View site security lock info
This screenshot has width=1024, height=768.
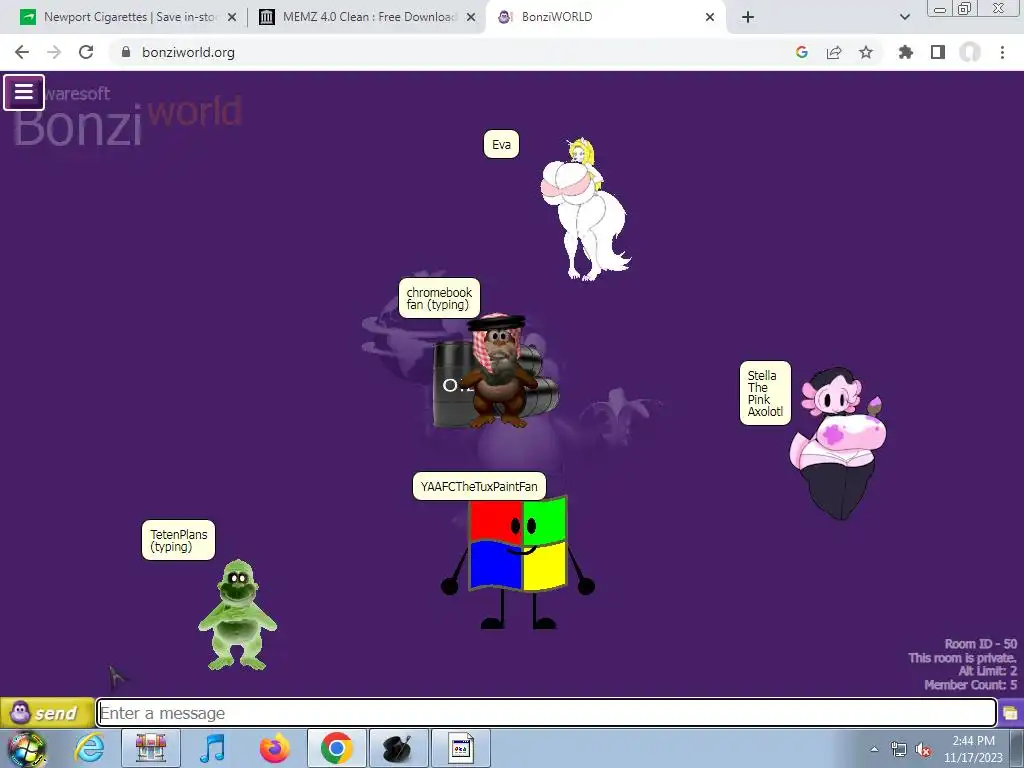tap(126, 52)
